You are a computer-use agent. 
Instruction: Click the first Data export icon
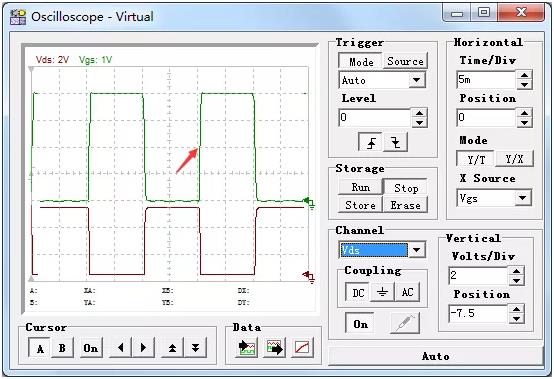[247, 348]
